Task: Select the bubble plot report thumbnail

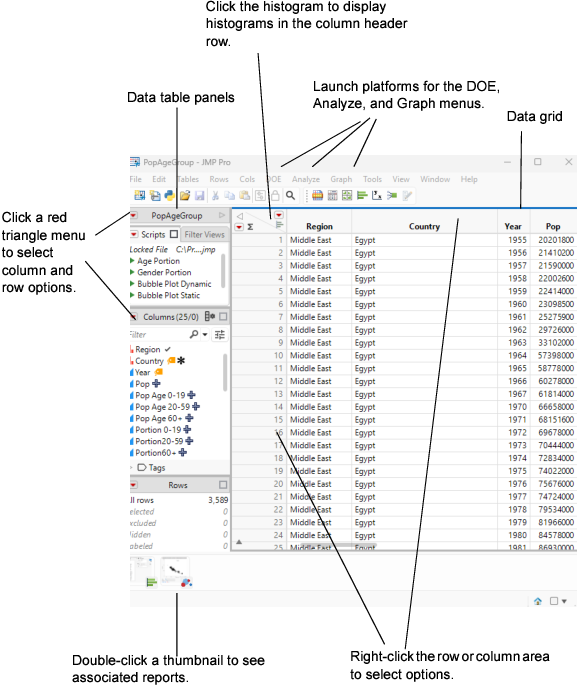Action: (x=175, y=572)
